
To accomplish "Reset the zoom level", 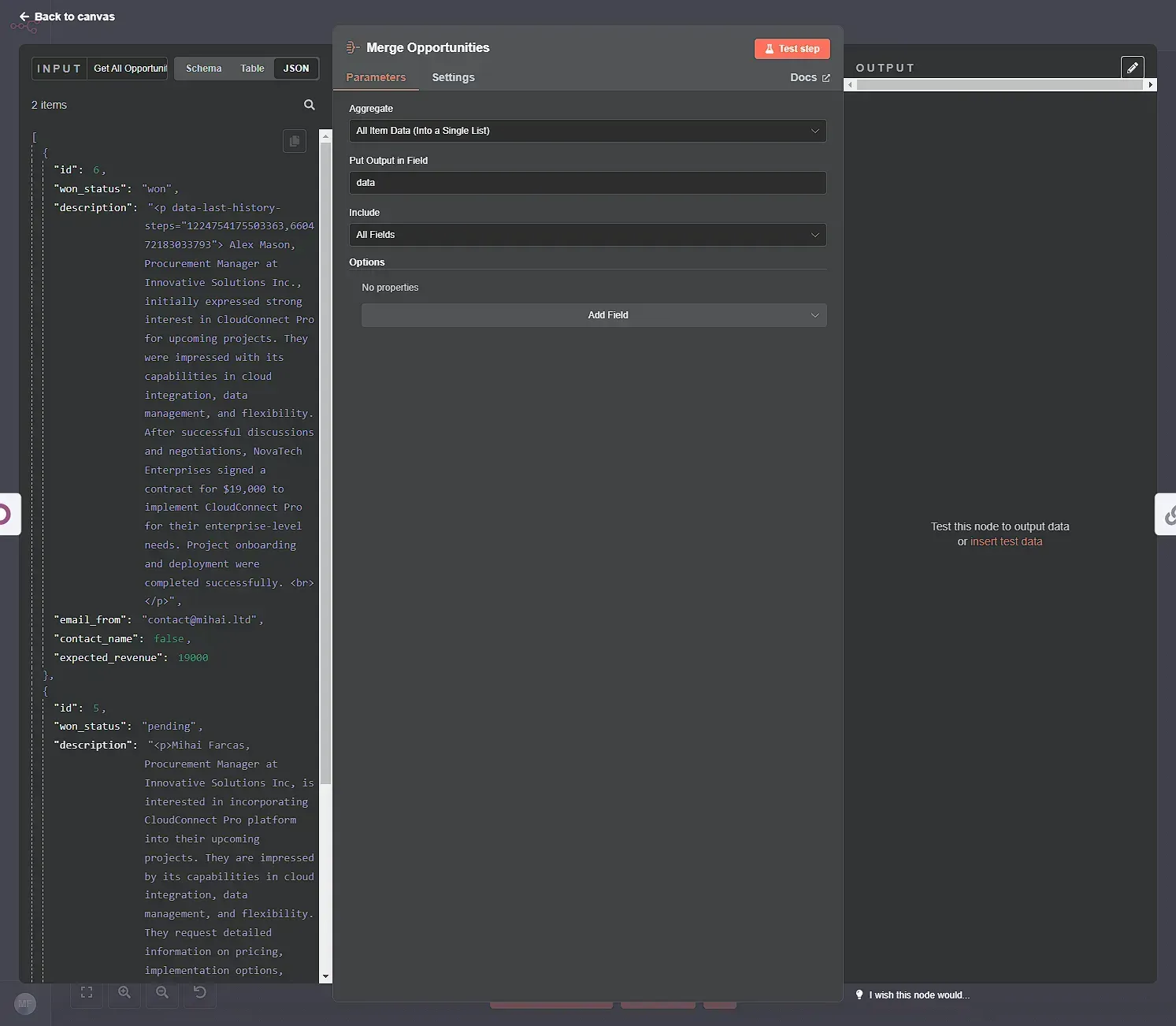I will [199, 993].
